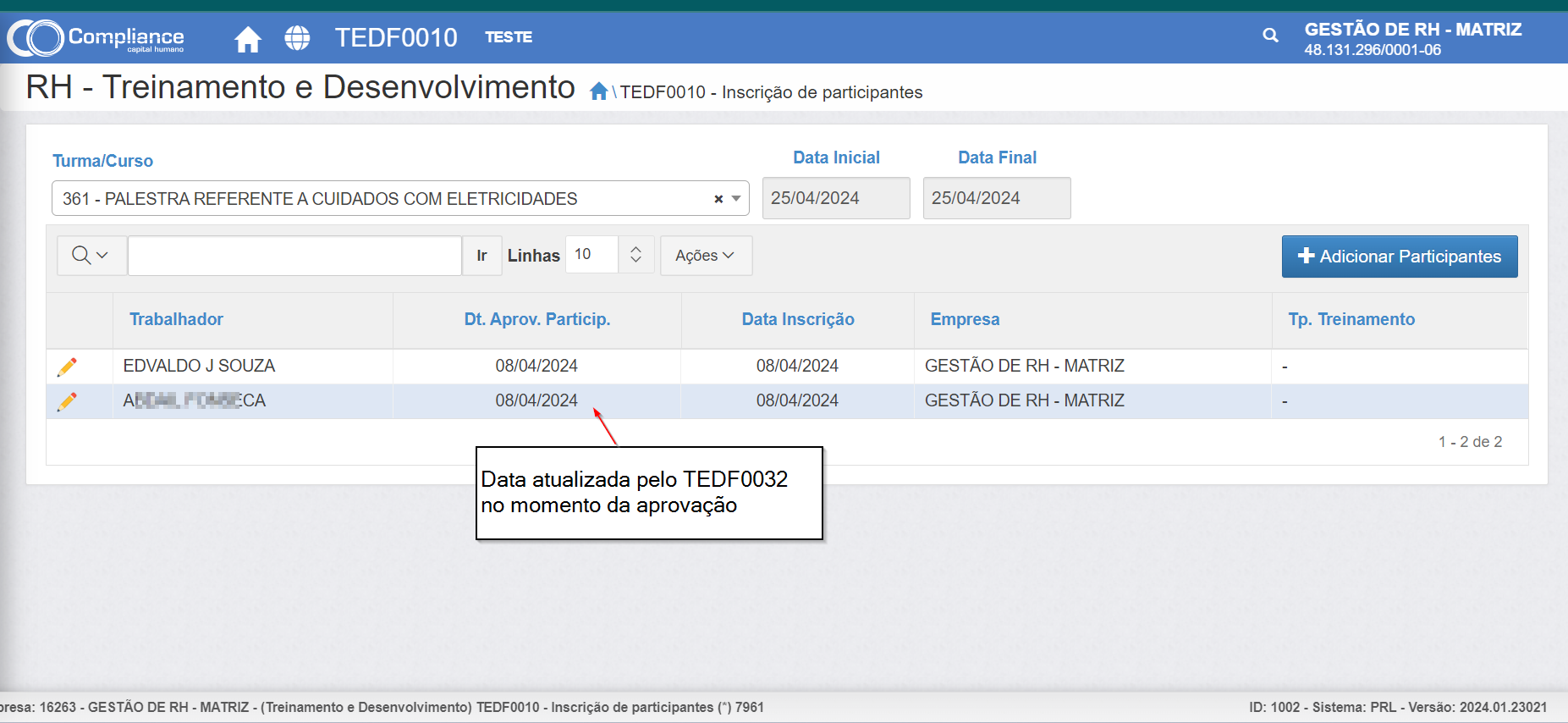The width and height of the screenshot is (1568, 723).
Task: Click the CNPJ 48.131.296/0001-06 text
Action: 1373,50
